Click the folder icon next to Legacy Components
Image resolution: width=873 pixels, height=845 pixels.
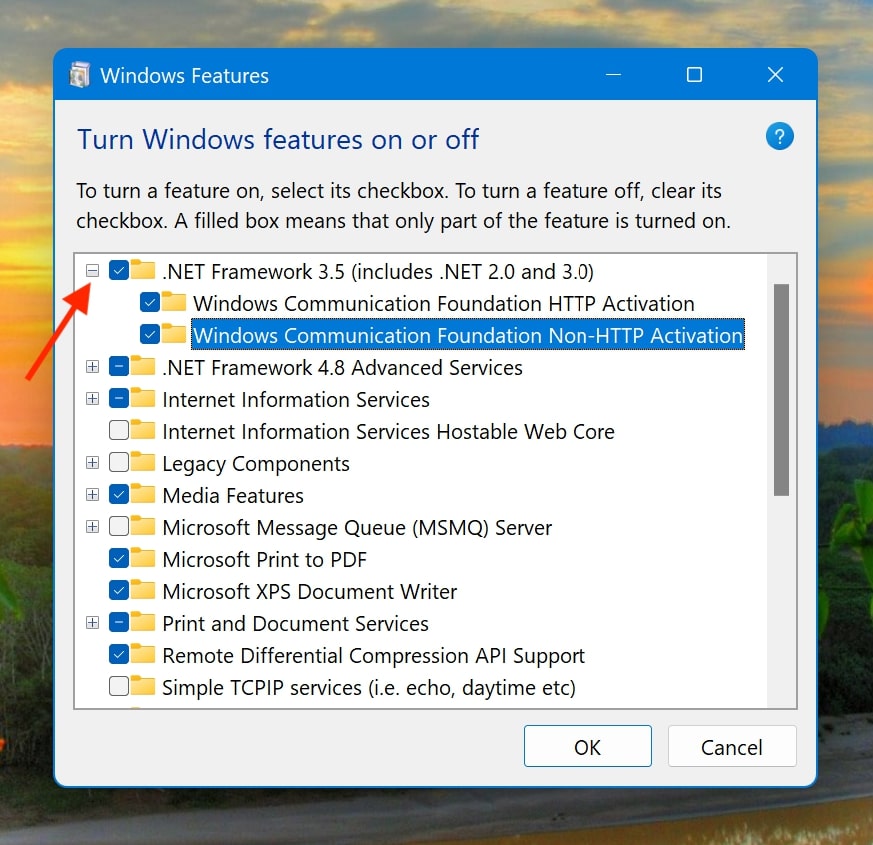pos(143,463)
